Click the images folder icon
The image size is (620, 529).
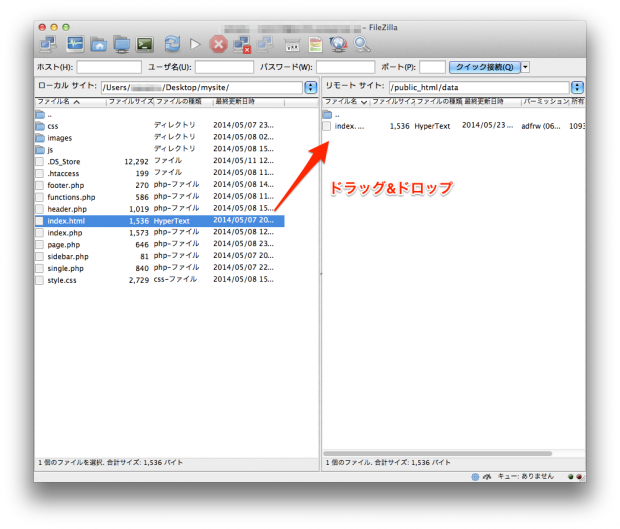(40, 138)
